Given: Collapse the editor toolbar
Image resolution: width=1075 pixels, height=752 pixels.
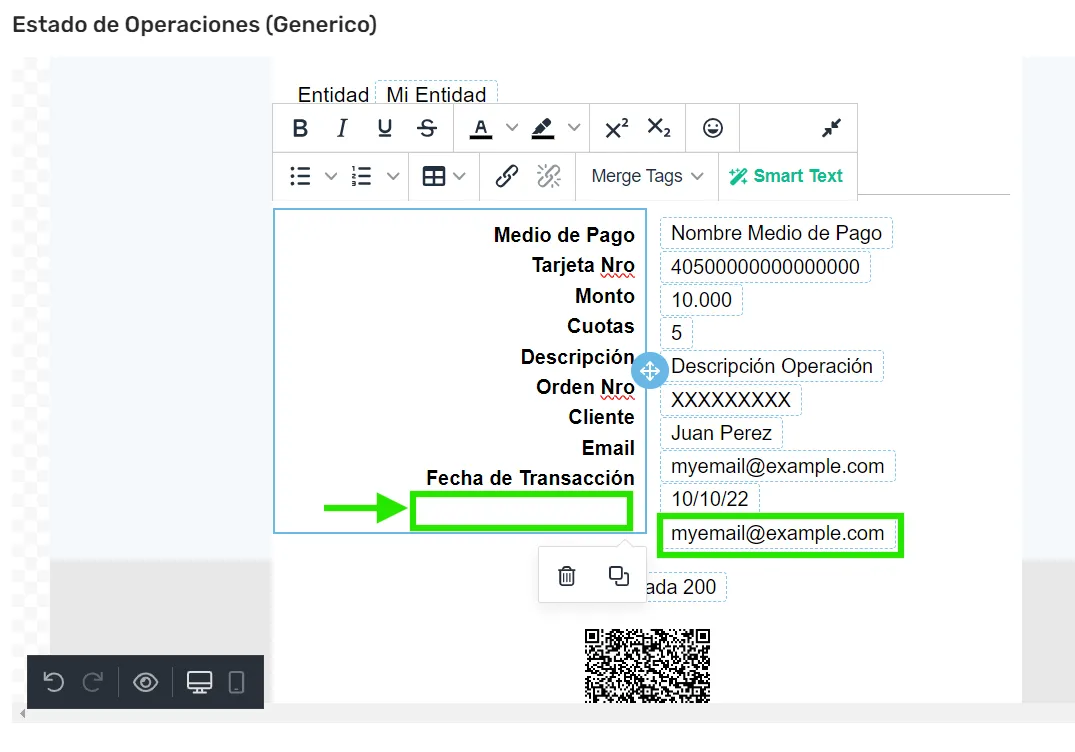Looking at the screenshot, I should tap(831, 128).
